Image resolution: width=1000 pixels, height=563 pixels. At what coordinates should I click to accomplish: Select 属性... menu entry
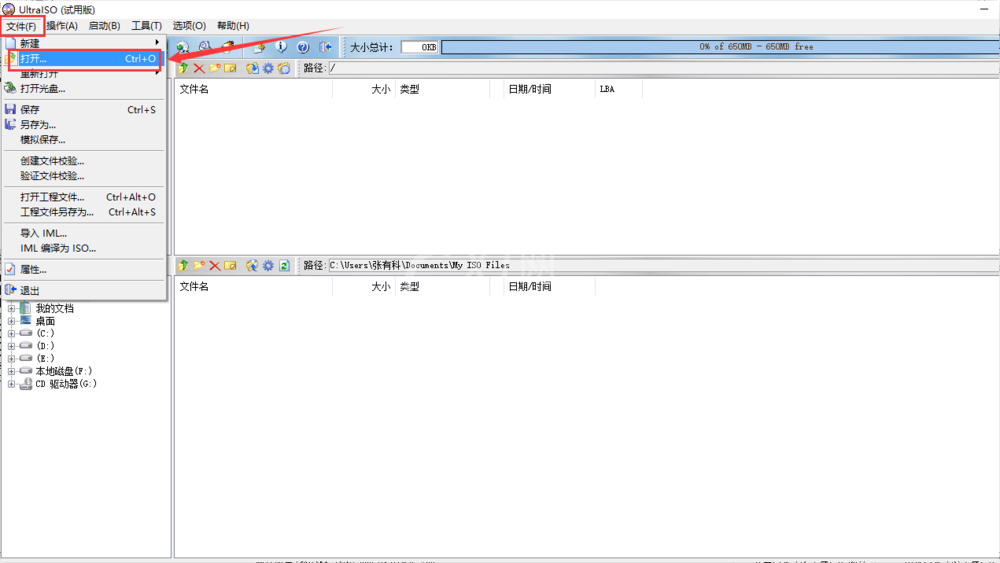pos(84,270)
